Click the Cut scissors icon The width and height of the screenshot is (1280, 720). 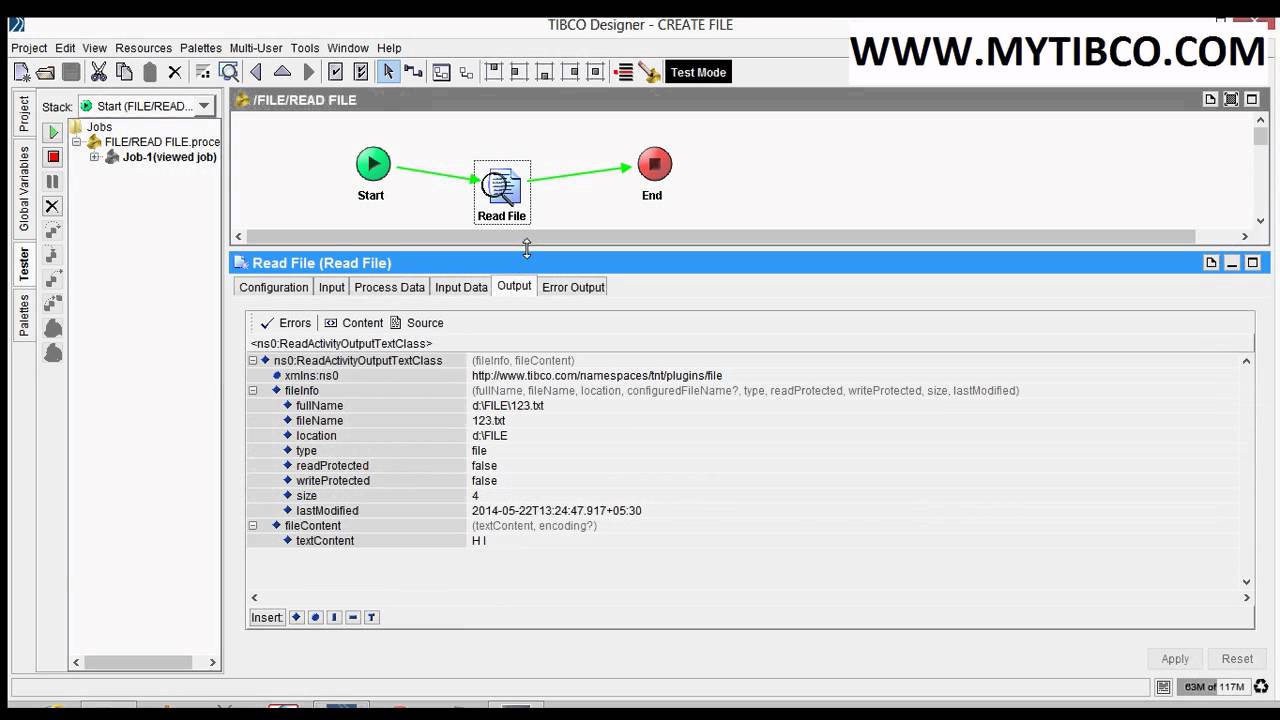point(99,72)
